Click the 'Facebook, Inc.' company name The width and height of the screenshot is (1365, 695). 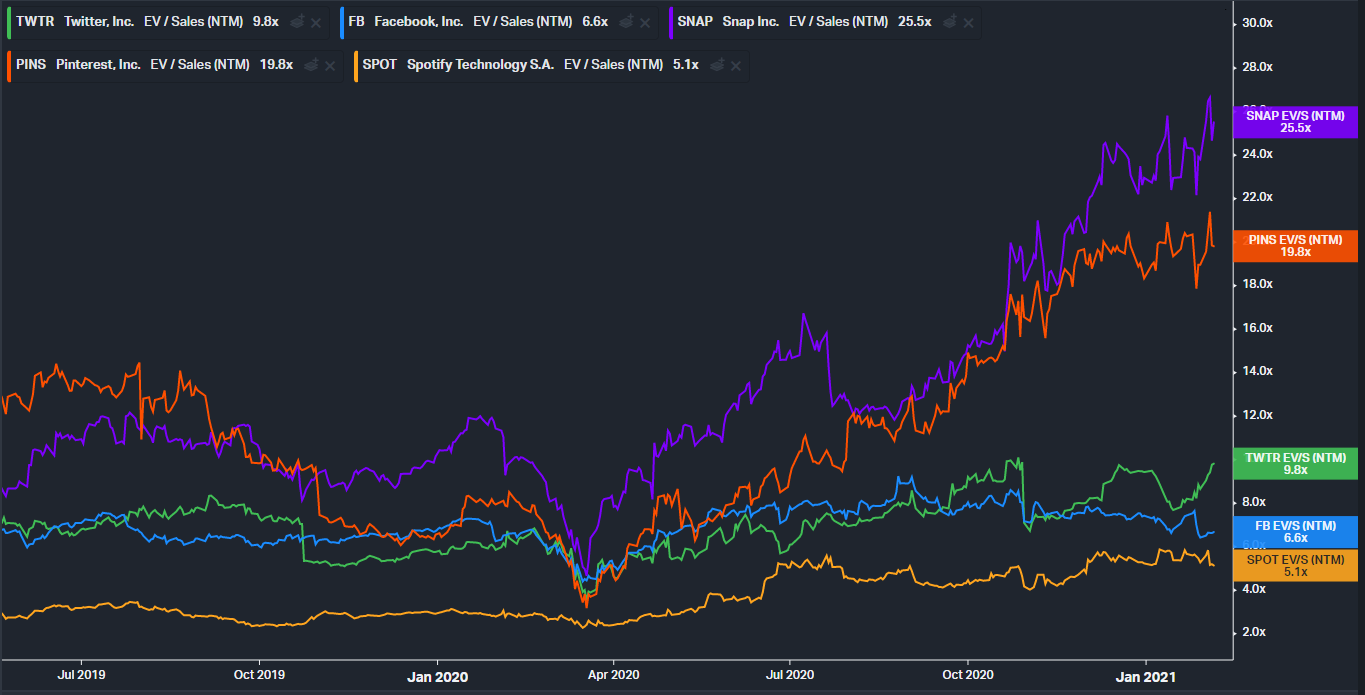click(x=419, y=22)
